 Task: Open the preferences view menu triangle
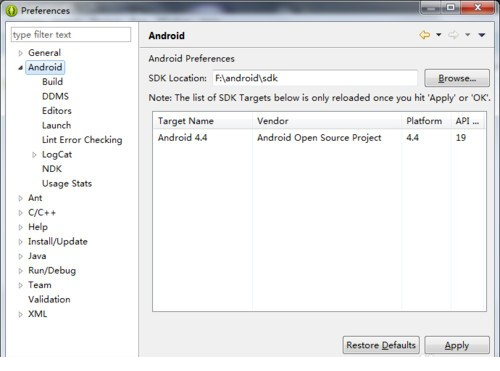482,35
